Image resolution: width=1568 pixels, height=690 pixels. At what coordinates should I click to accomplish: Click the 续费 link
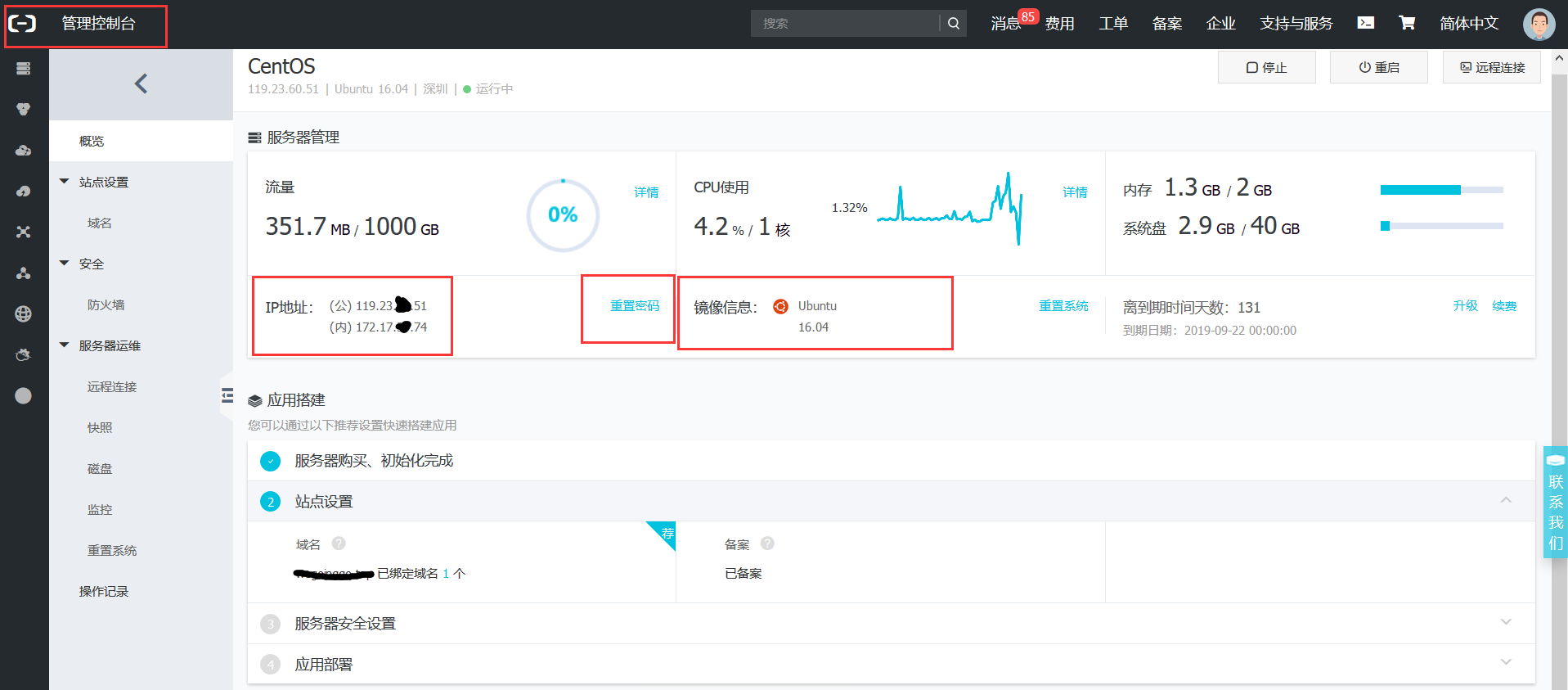click(1504, 305)
